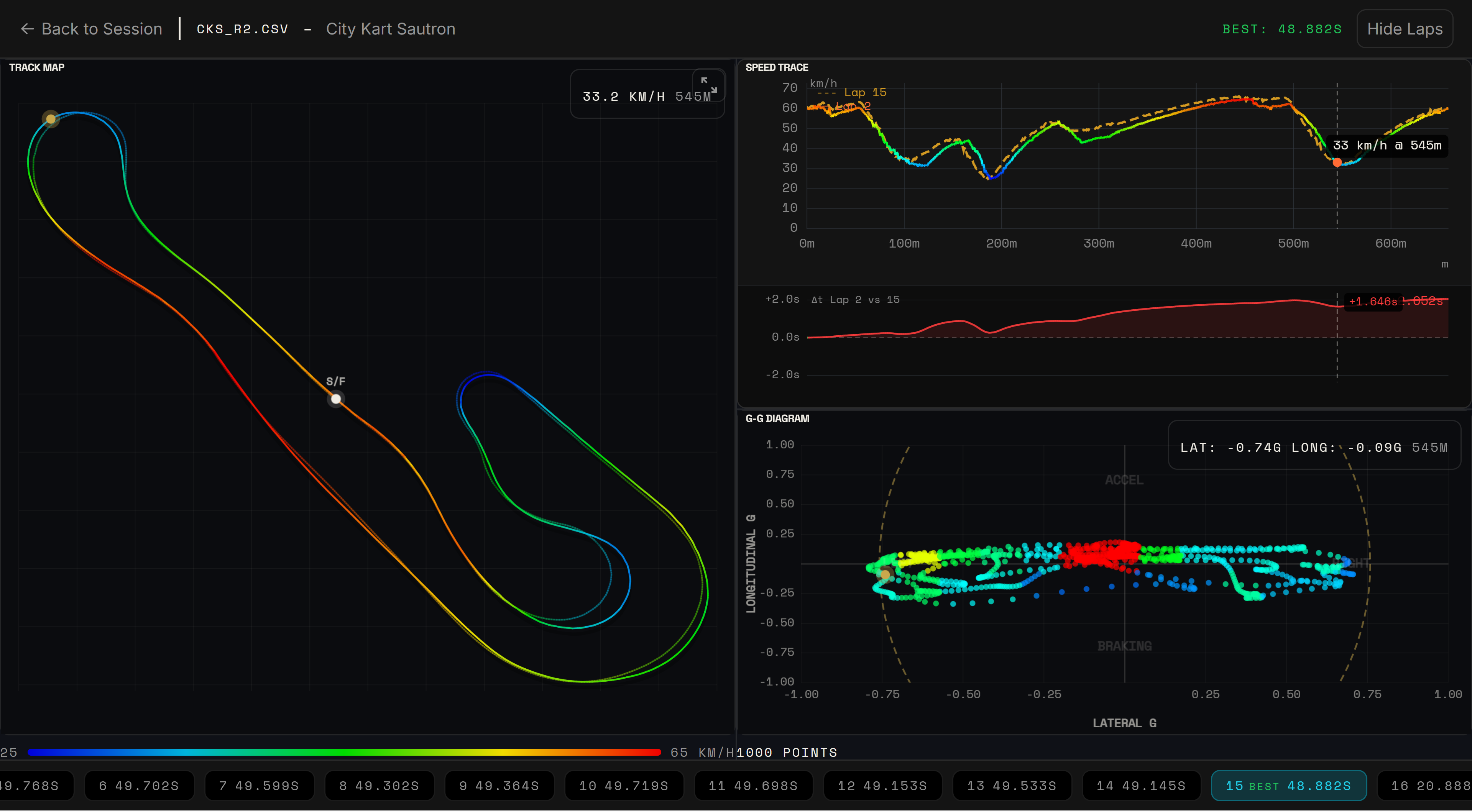Click the yellow position marker on track map
The width and height of the screenshot is (1472, 812).
point(51,119)
